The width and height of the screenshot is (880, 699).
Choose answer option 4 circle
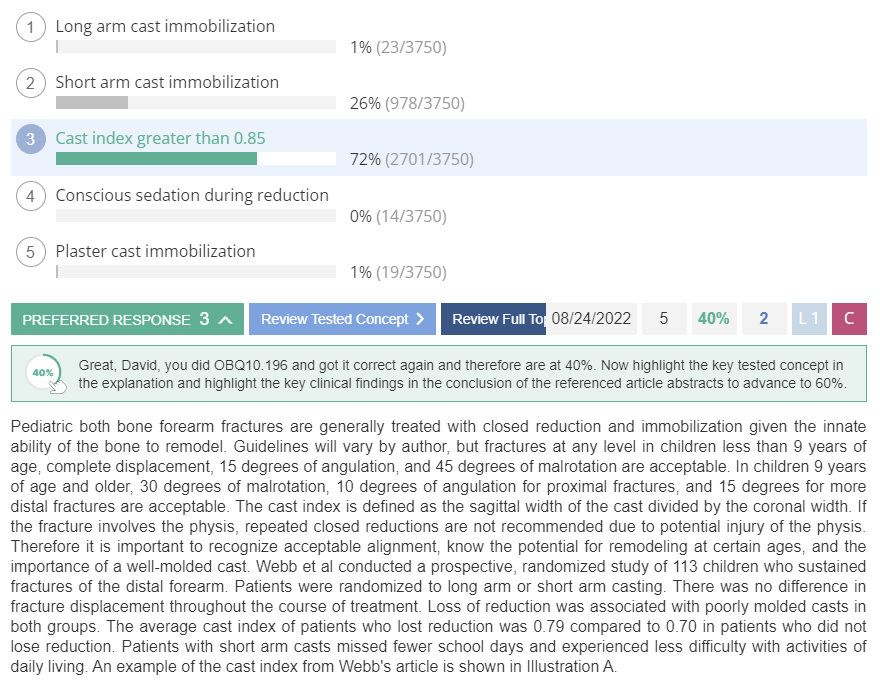pos(30,195)
